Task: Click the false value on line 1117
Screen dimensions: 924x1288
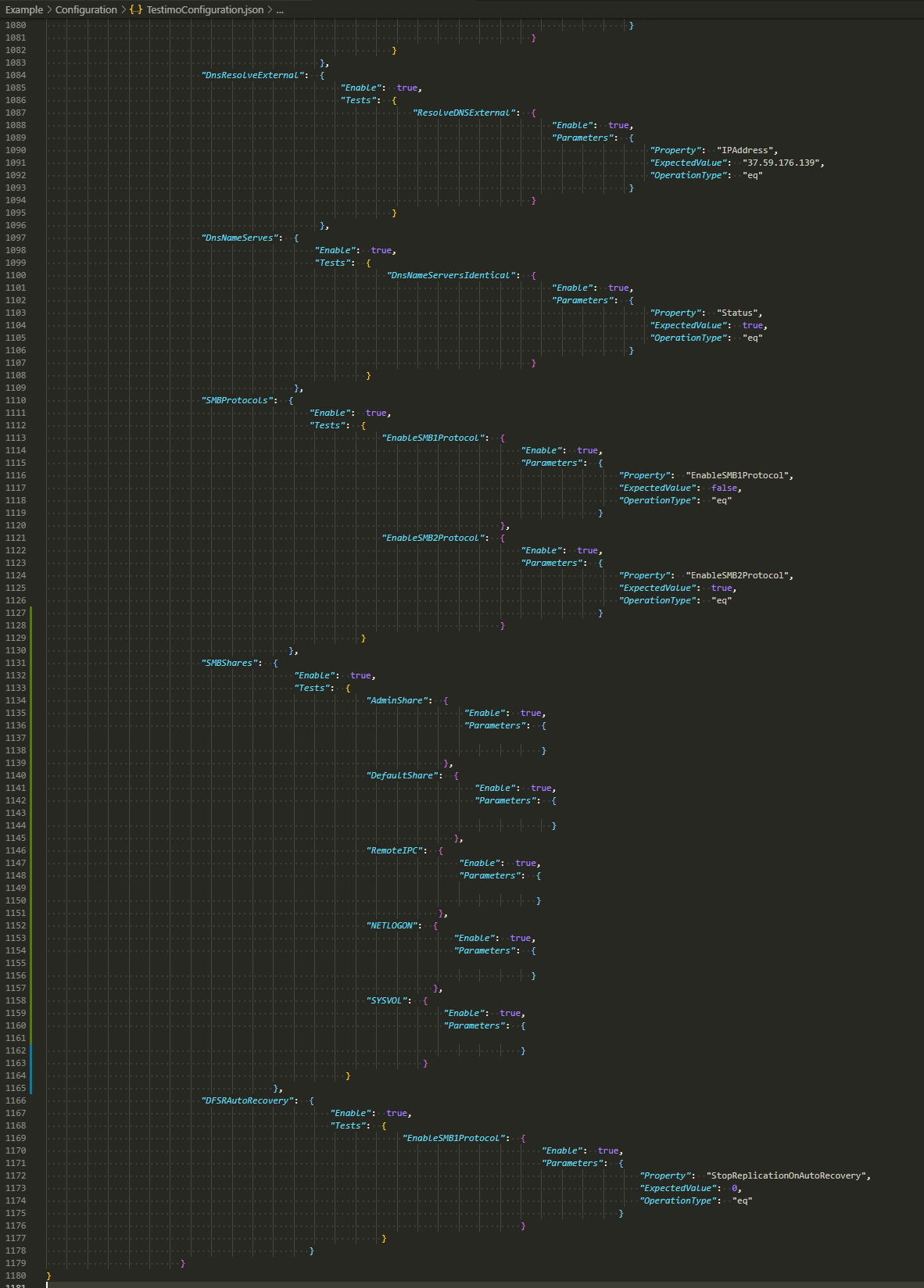Action: coord(724,488)
